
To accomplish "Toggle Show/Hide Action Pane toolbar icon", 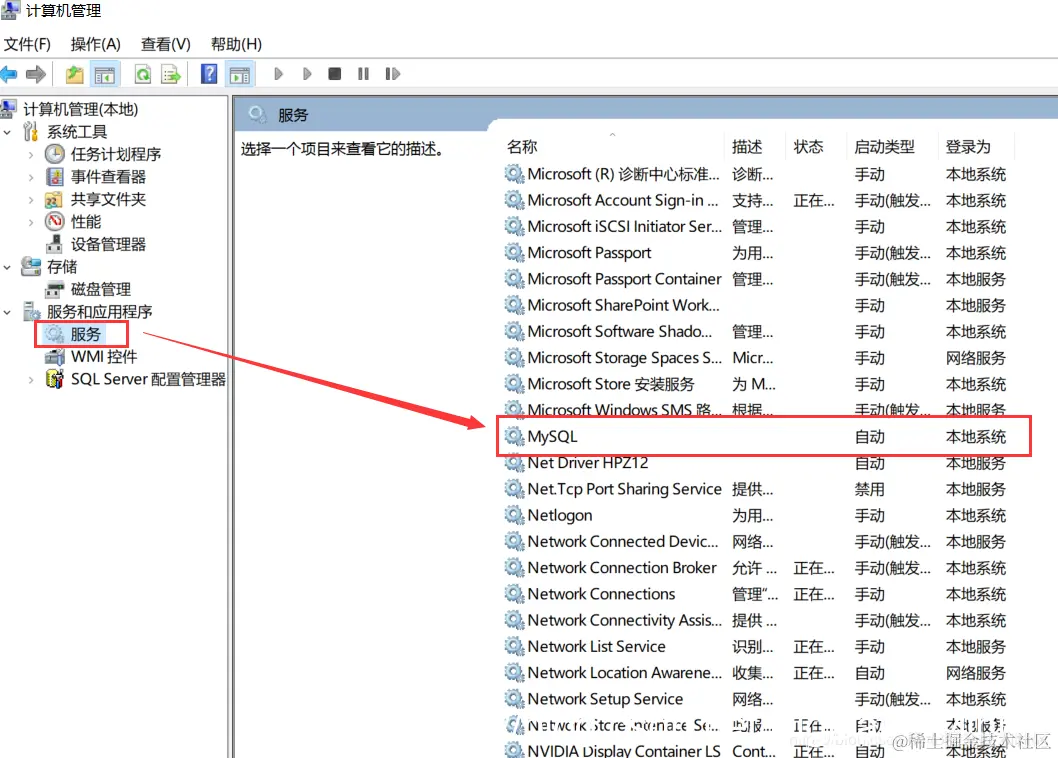I will (x=240, y=75).
